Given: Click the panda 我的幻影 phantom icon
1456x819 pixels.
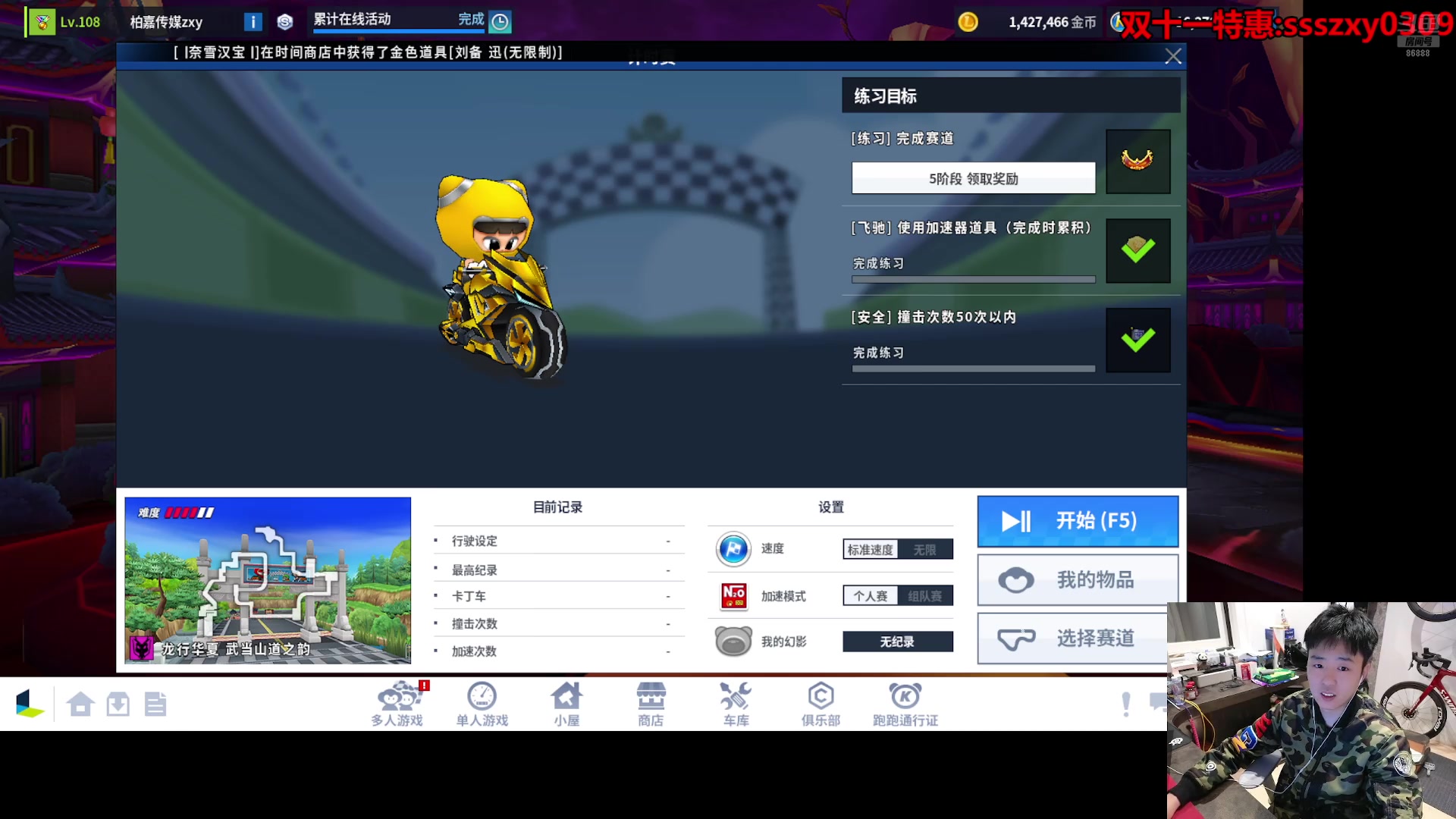Looking at the screenshot, I should click(x=733, y=641).
